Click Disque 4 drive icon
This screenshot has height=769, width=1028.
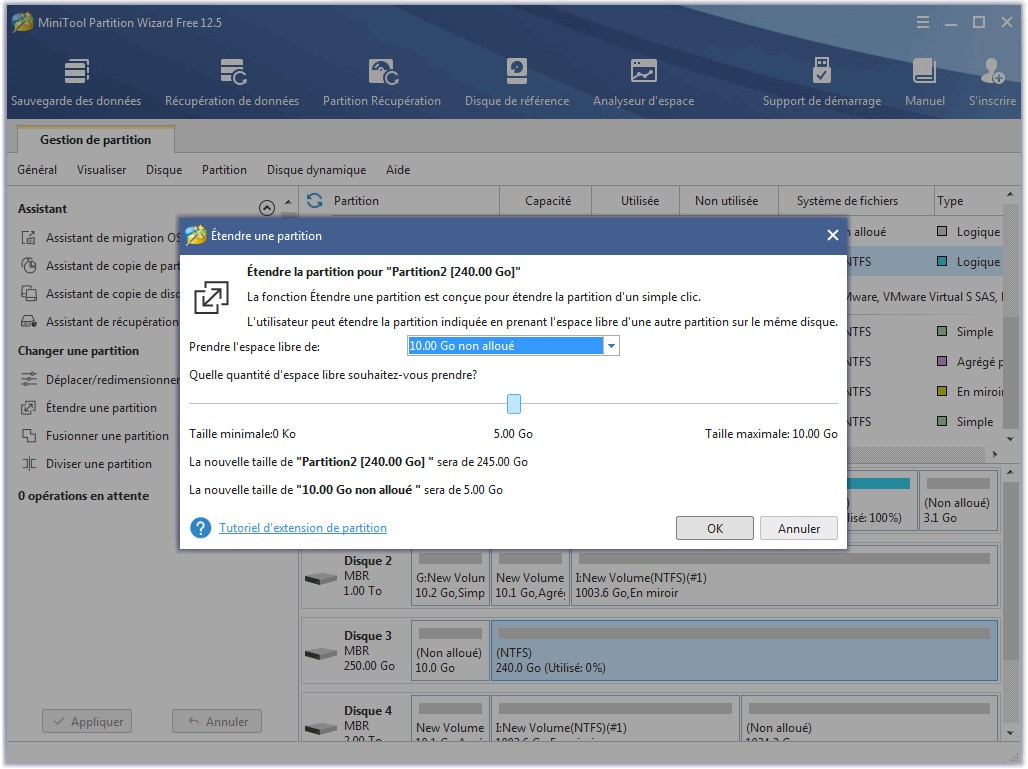321,728
